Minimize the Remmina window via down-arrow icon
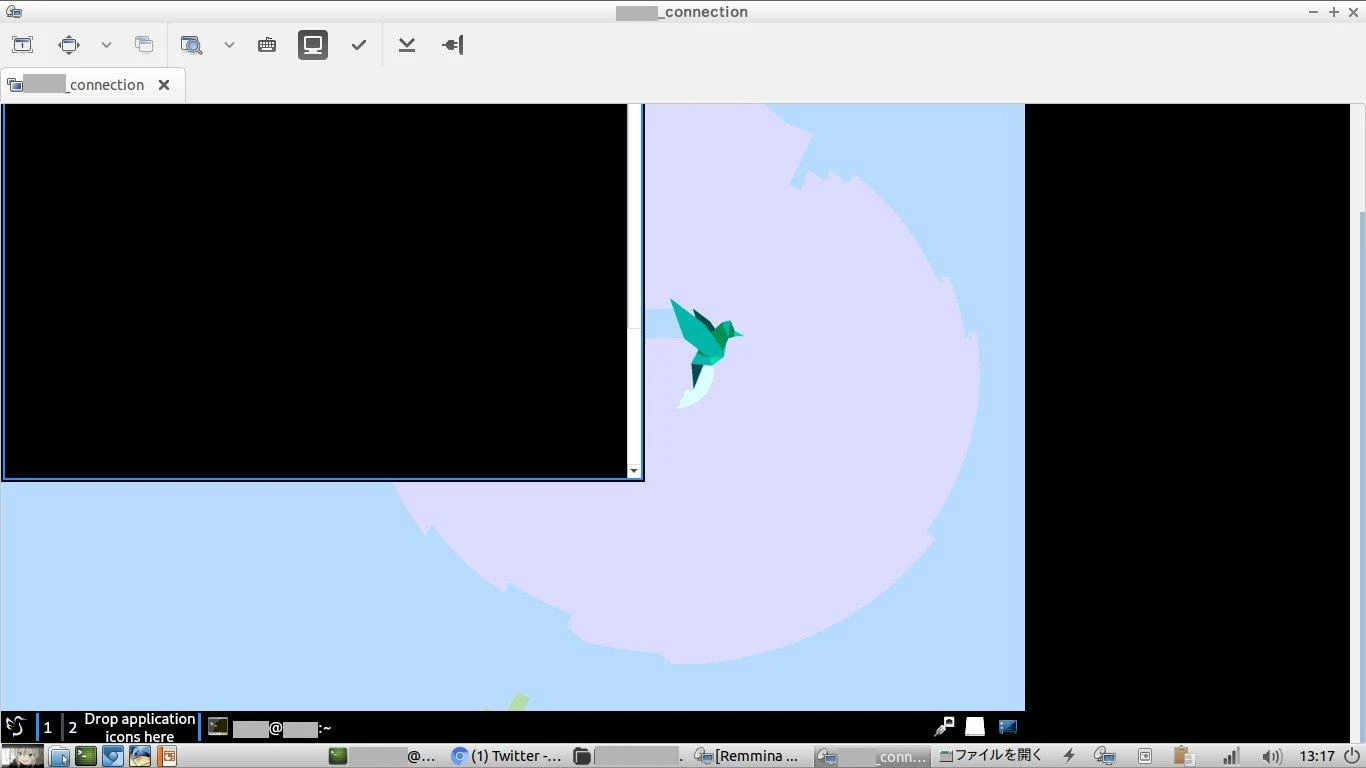Screen dimensions: 1366x768 (x=407, y=45)
